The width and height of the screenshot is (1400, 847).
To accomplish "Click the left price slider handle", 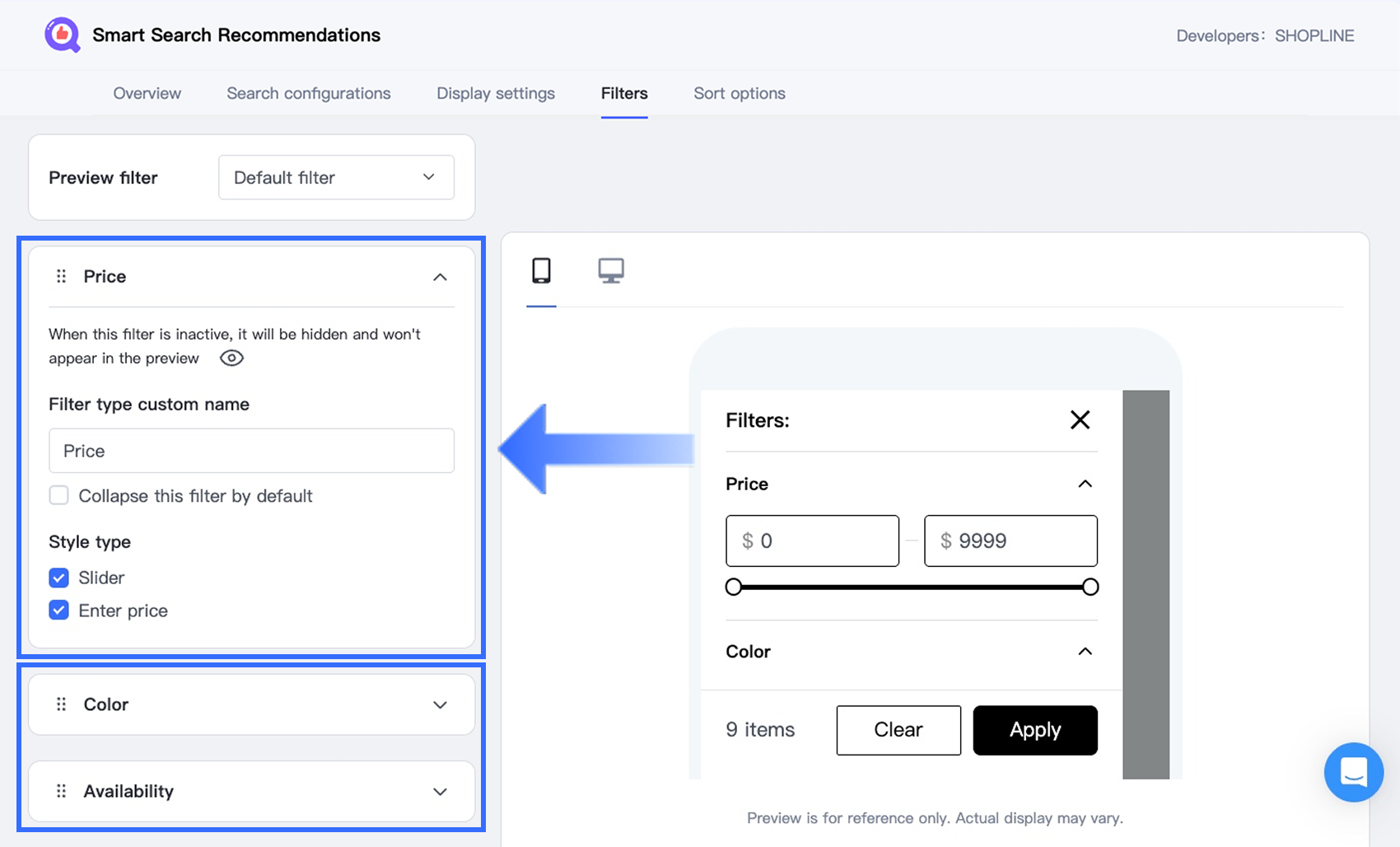I will point(734,587).
